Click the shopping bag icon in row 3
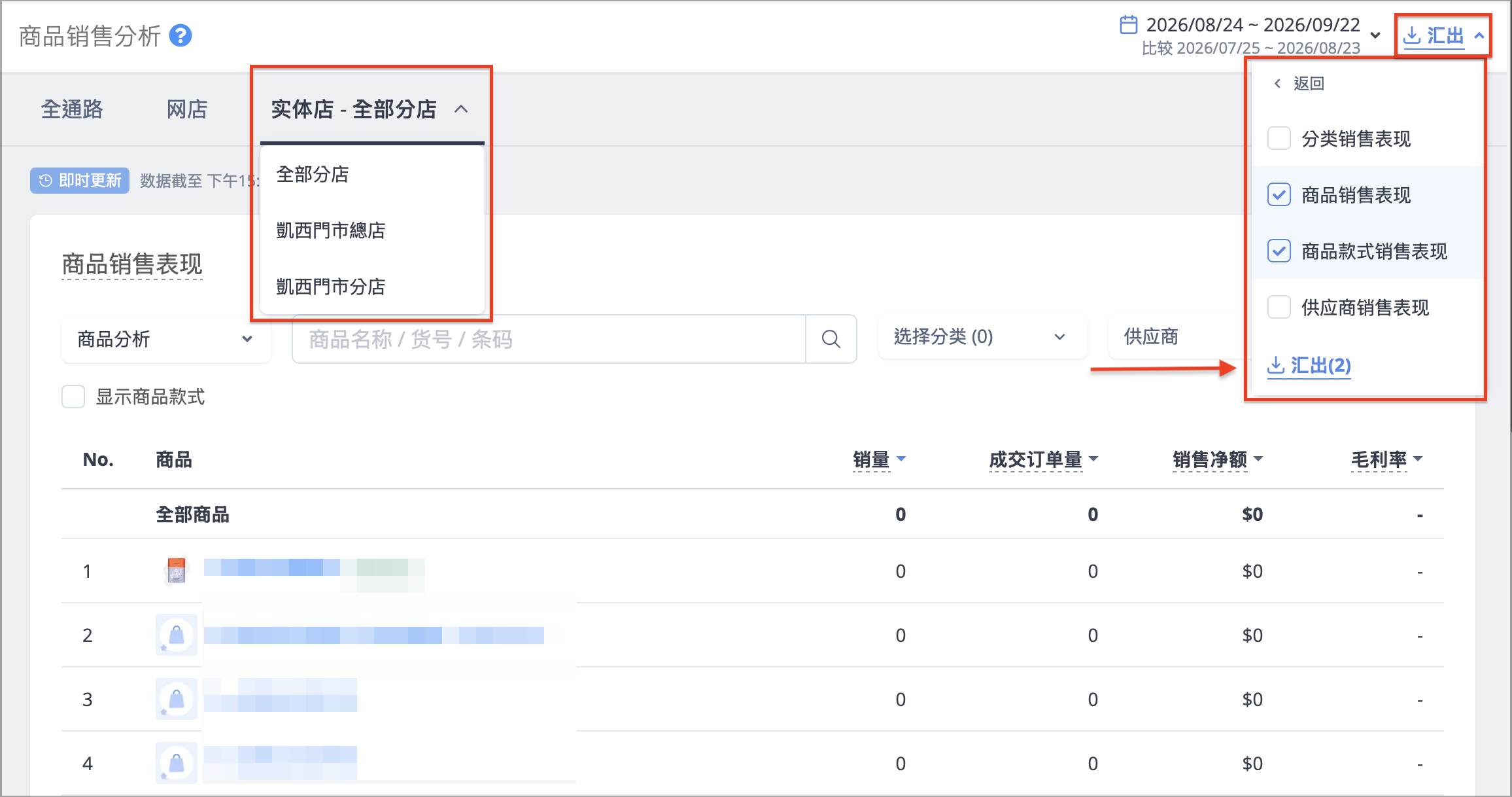 click(177, 699)
